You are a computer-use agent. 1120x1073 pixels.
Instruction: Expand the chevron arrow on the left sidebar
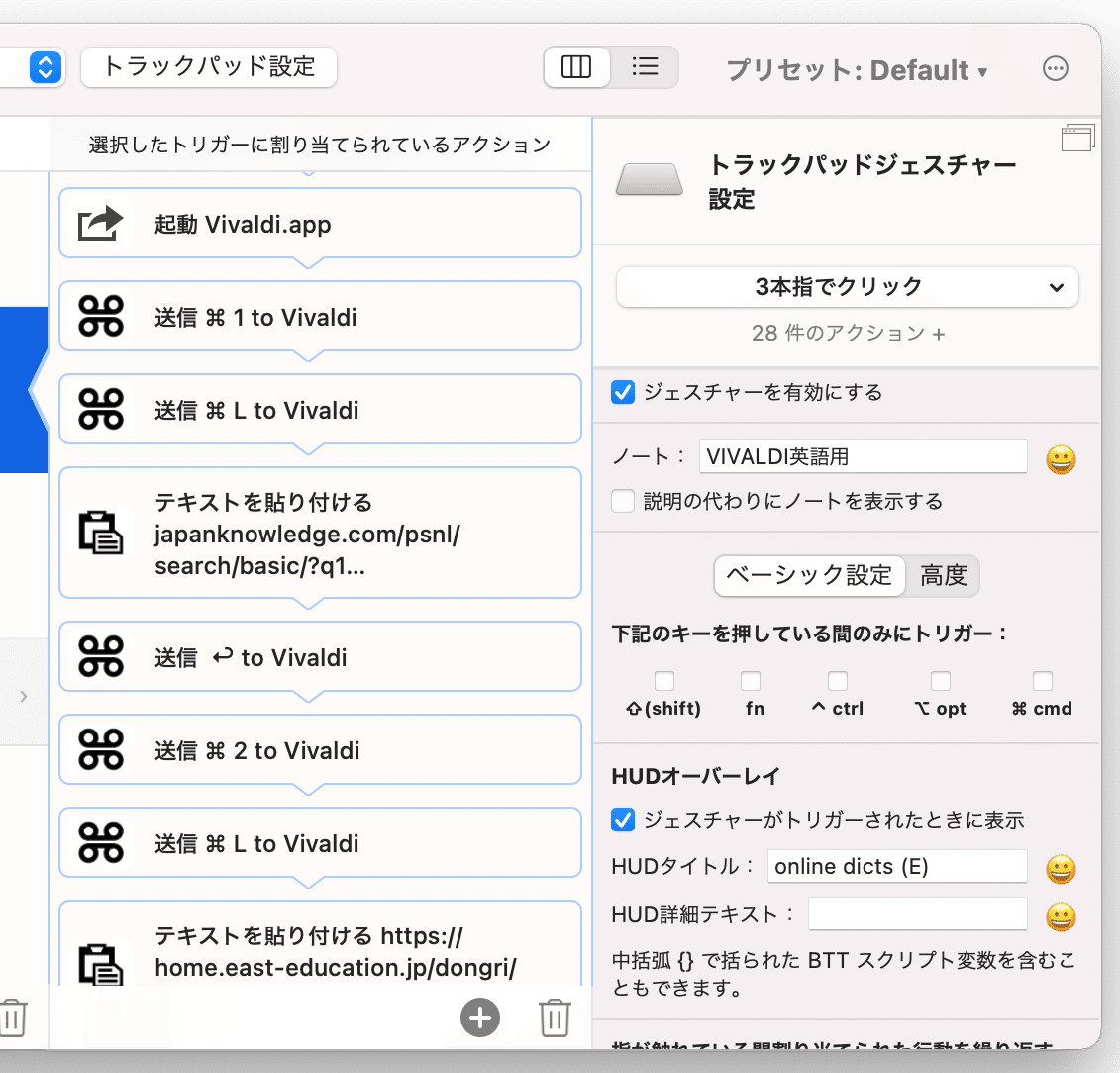[24, 695]
